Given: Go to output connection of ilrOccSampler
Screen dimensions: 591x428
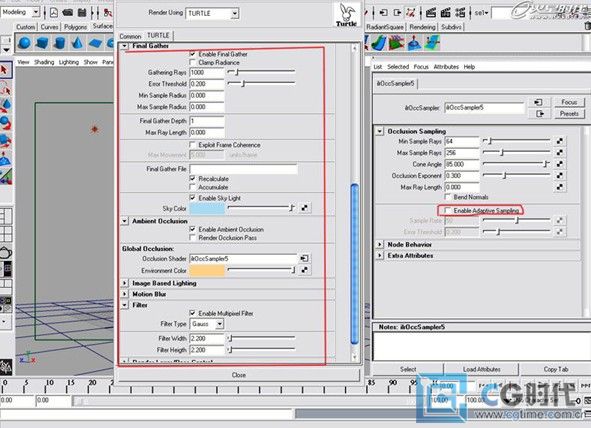Looking at the screenshot, I should tap(539, 113).
